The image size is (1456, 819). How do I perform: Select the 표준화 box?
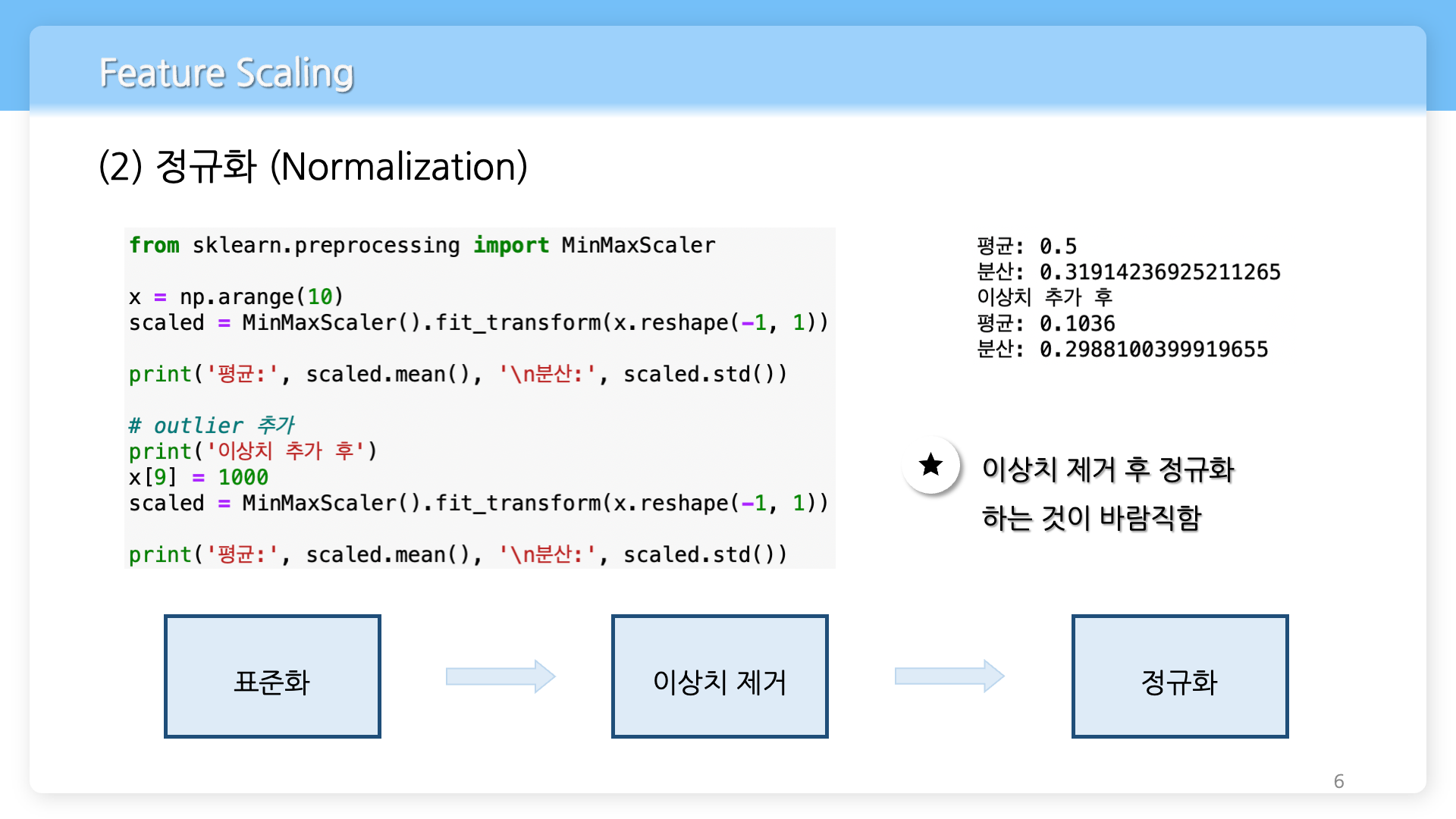[272, 676]
